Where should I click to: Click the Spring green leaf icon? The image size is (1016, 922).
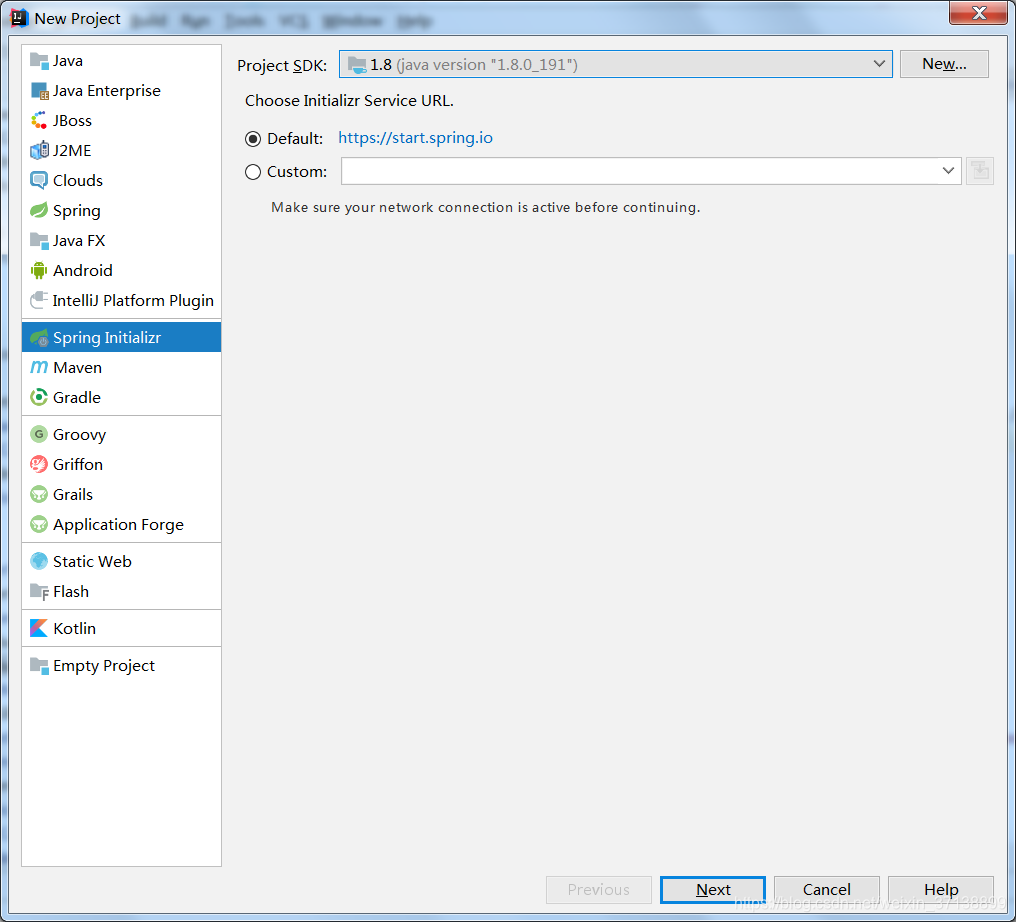39,211
